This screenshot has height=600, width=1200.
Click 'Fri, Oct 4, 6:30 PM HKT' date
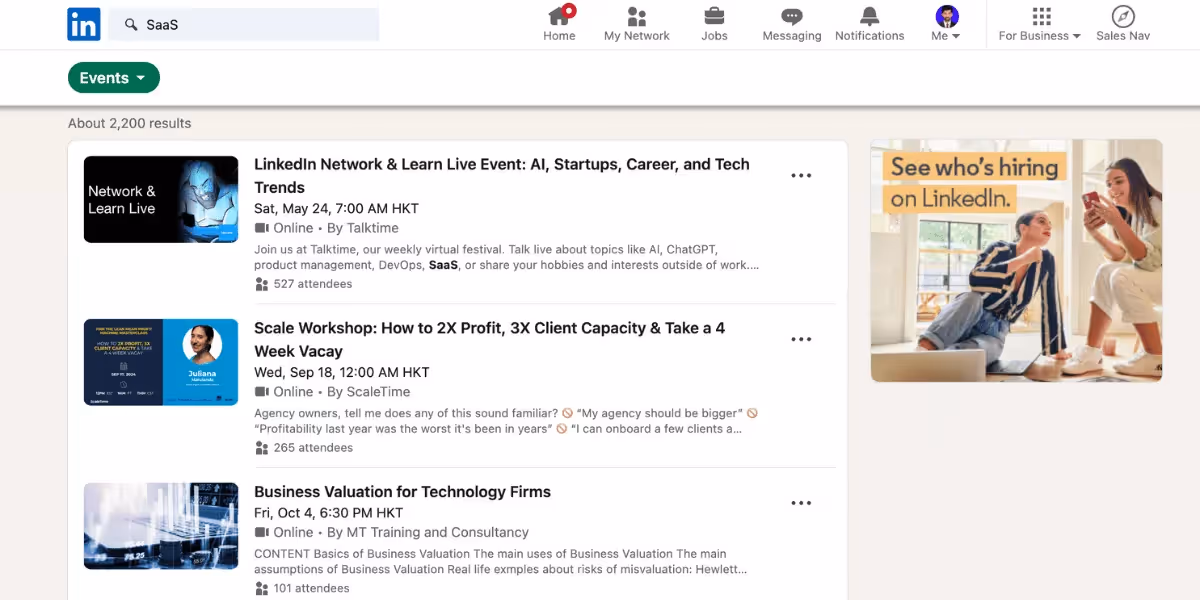point(329,513)
